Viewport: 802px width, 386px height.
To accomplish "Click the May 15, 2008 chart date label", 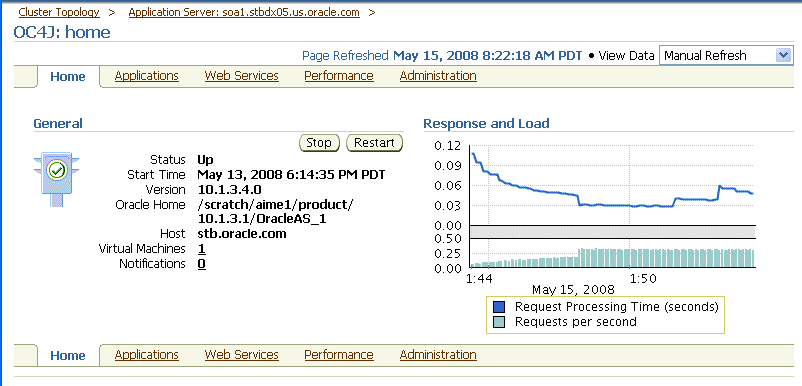I will pyautogui.click(x=573, y=290).
